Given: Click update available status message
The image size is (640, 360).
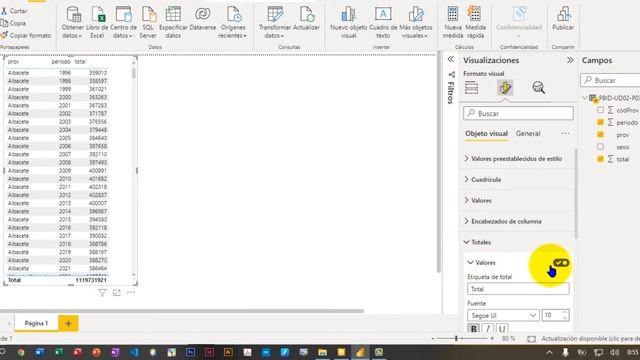Looking at the screenshot, I should (590, 339).
